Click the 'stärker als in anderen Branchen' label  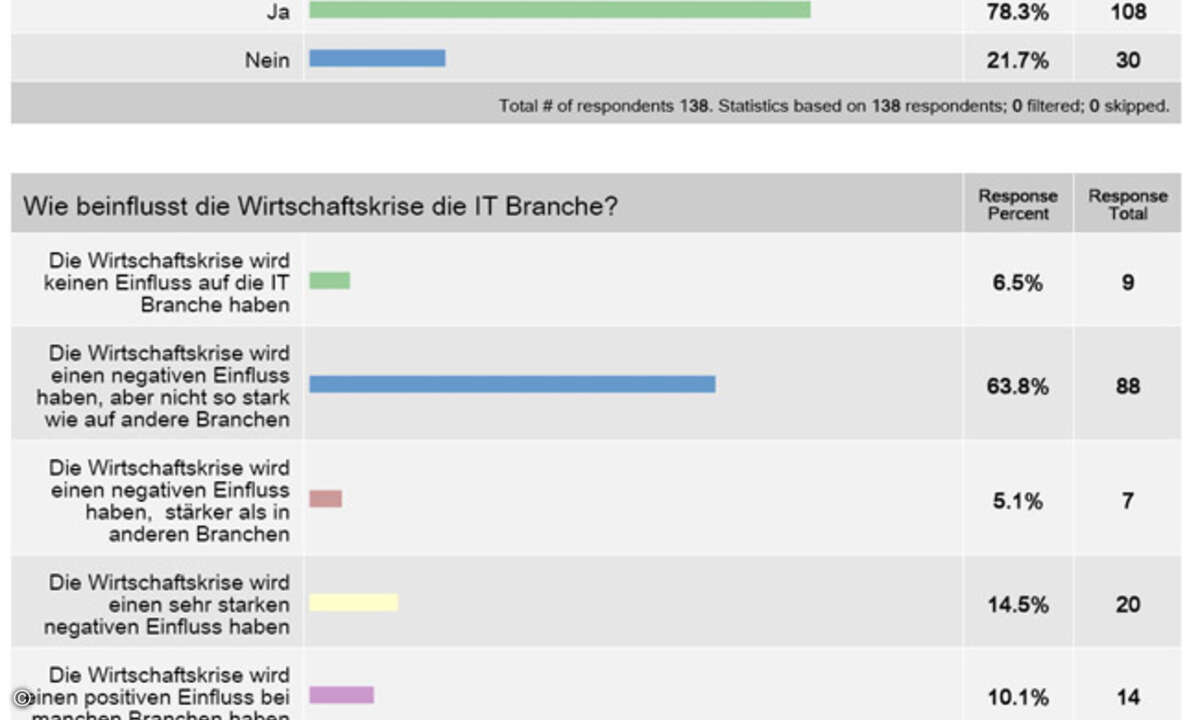tap(170, 500)
